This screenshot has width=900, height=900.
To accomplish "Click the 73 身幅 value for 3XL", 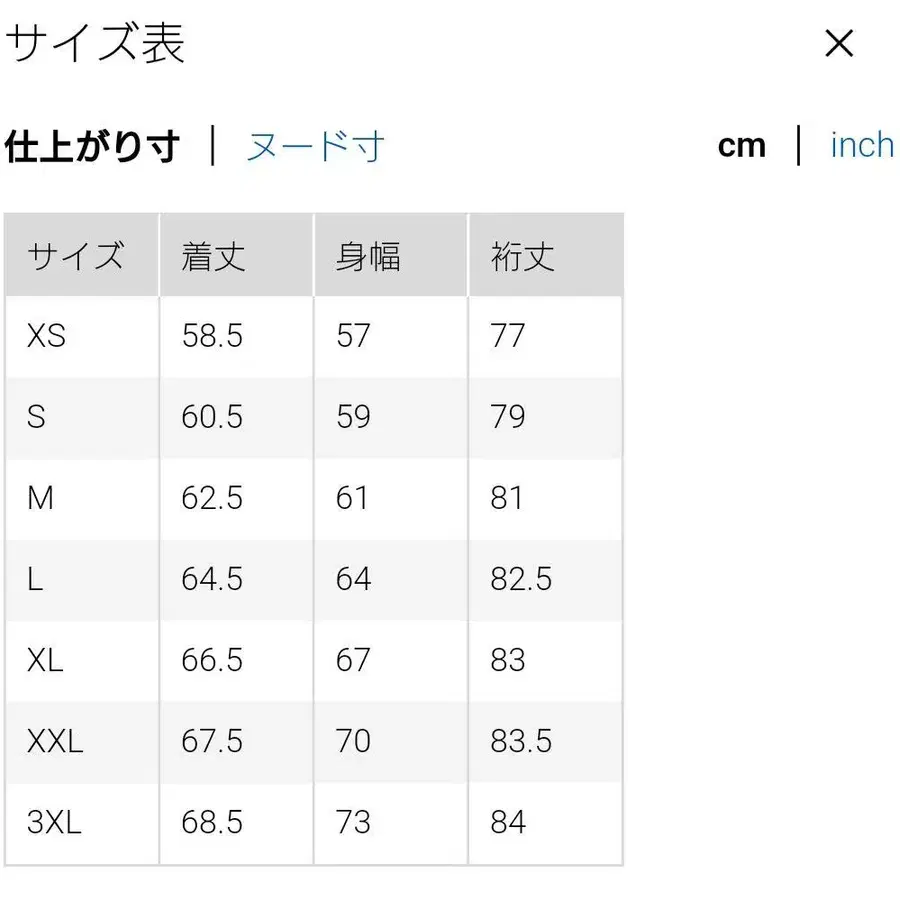I will click(x=353, y=822).
